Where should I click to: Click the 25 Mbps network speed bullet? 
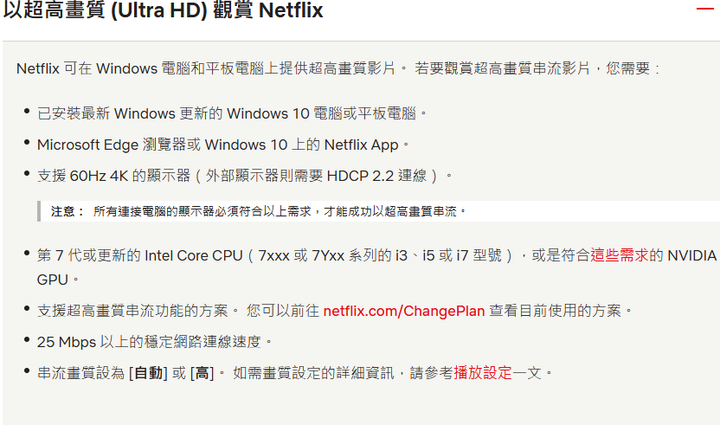click(x=155, y=342)
